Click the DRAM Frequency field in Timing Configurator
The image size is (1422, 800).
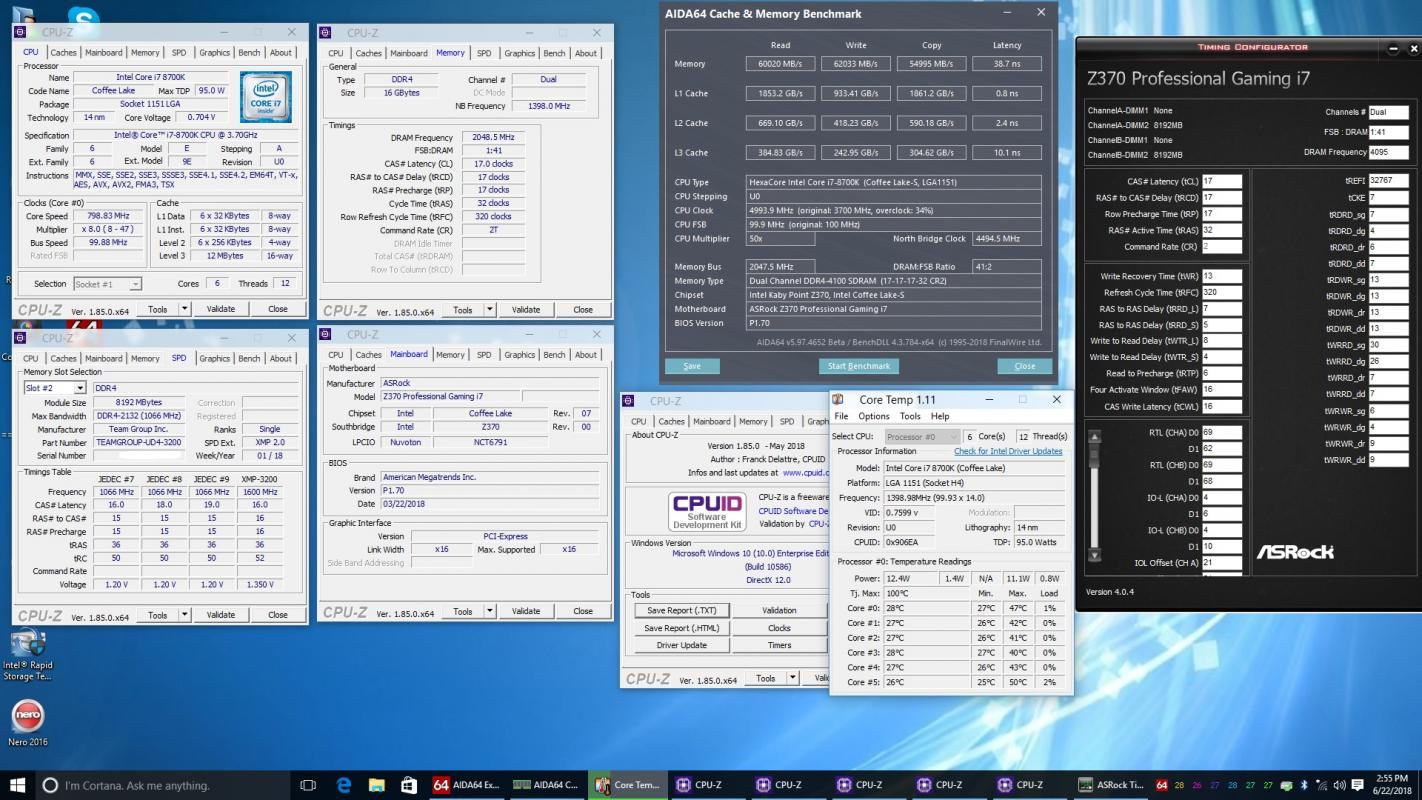pos(1389,153)
